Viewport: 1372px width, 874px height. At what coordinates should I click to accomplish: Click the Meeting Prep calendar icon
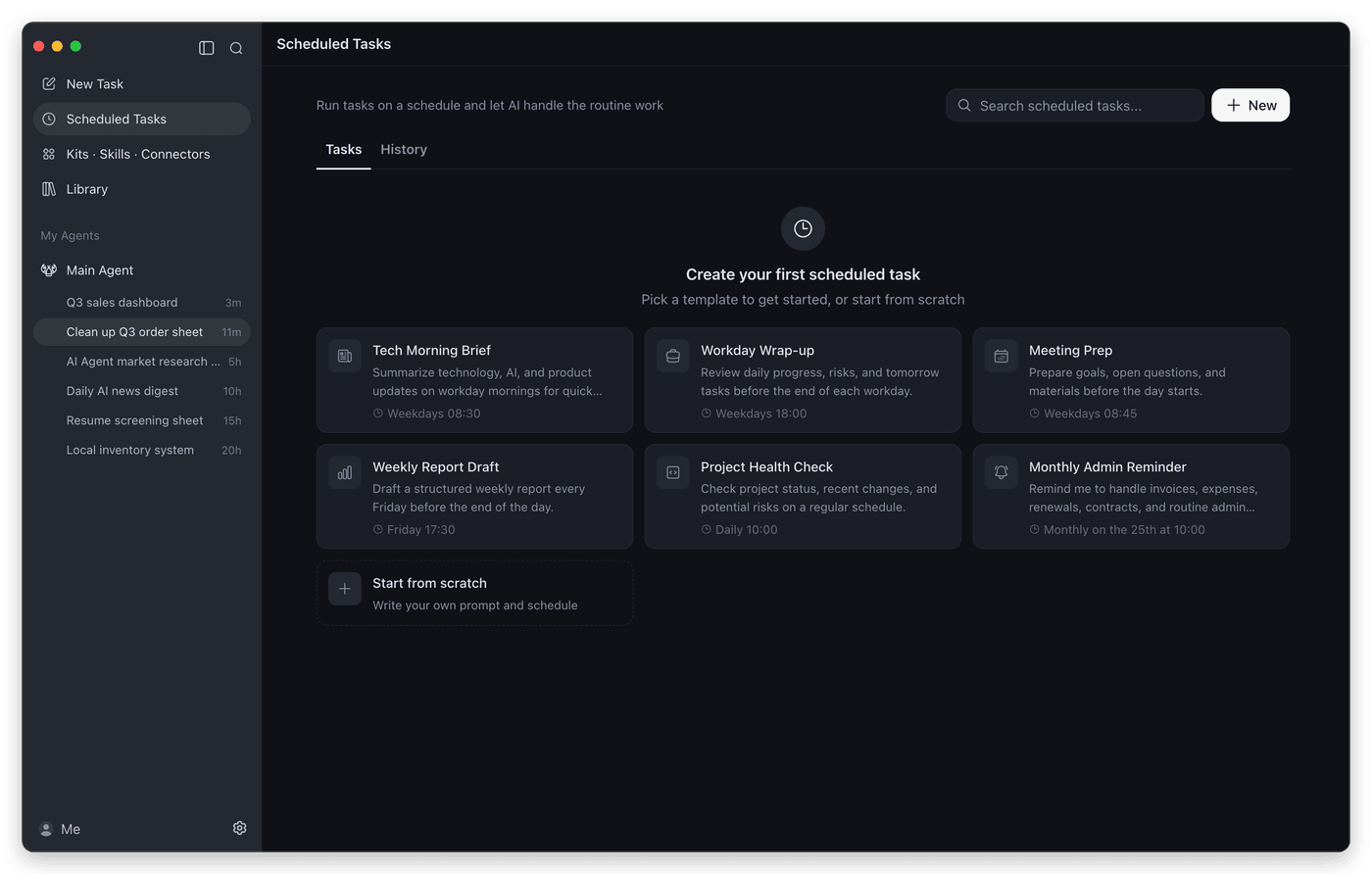(x=1002, y=357)
